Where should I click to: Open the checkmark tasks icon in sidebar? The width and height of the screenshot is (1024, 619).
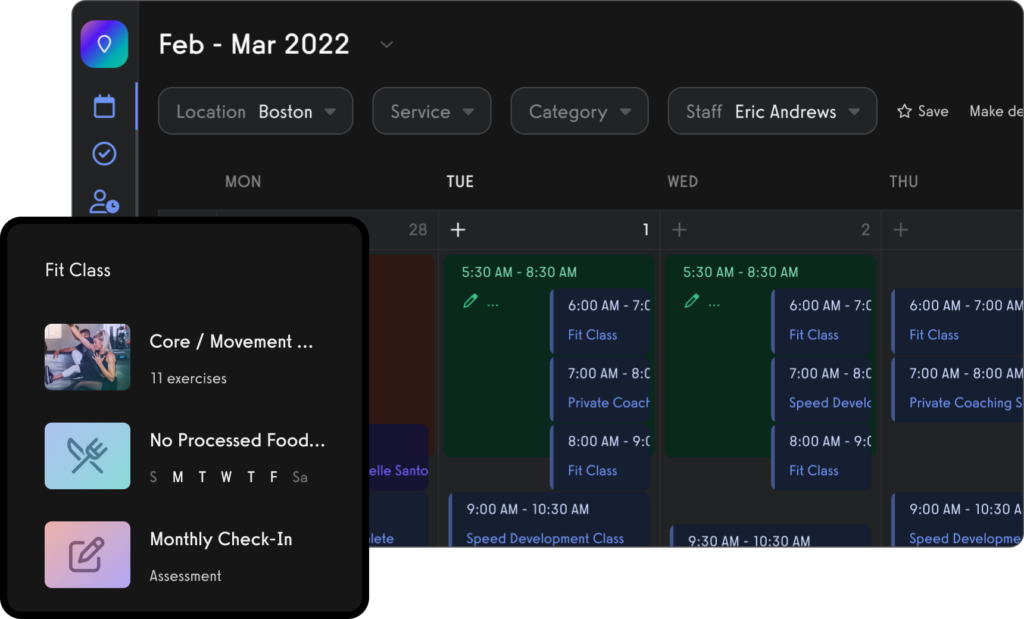click(104, 154)
